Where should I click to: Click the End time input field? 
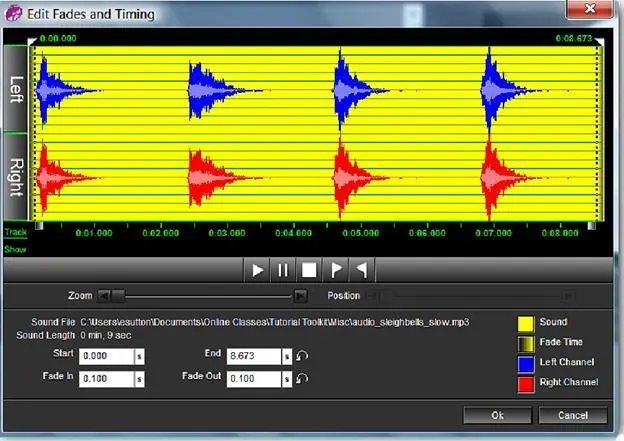(x=254, y=356)
